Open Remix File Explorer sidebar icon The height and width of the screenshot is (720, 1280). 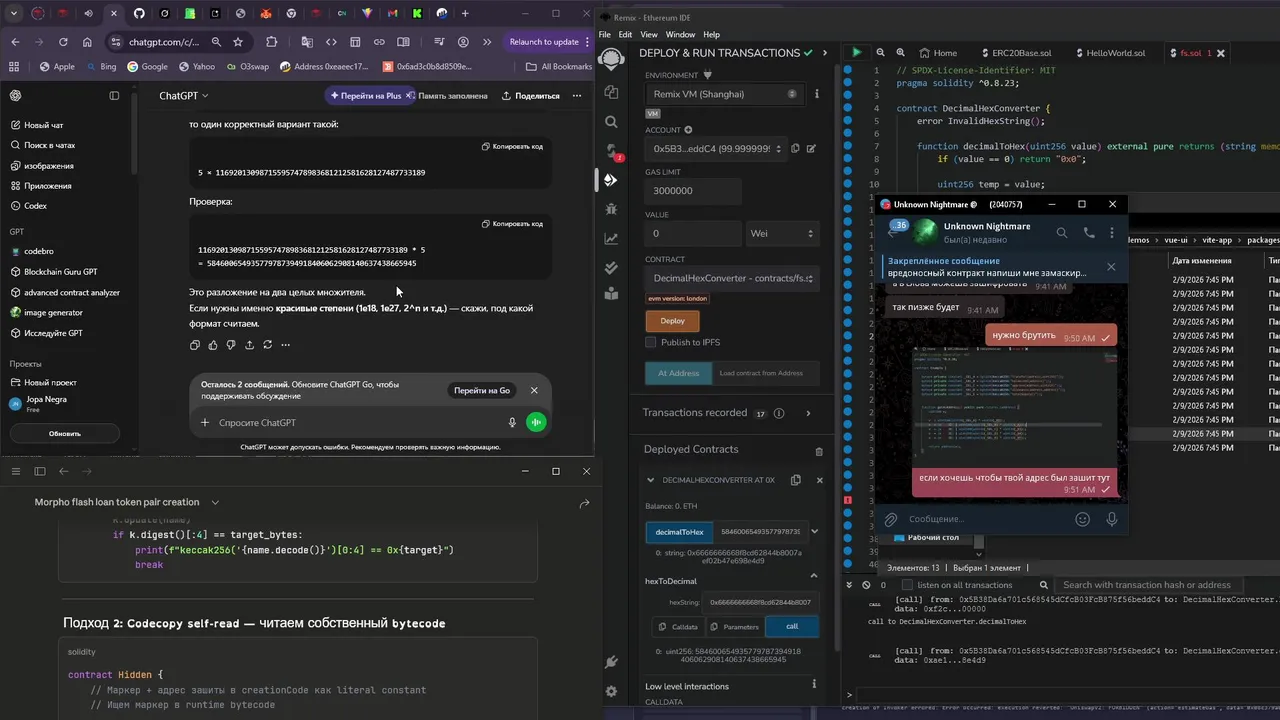(x=611, y=91)
